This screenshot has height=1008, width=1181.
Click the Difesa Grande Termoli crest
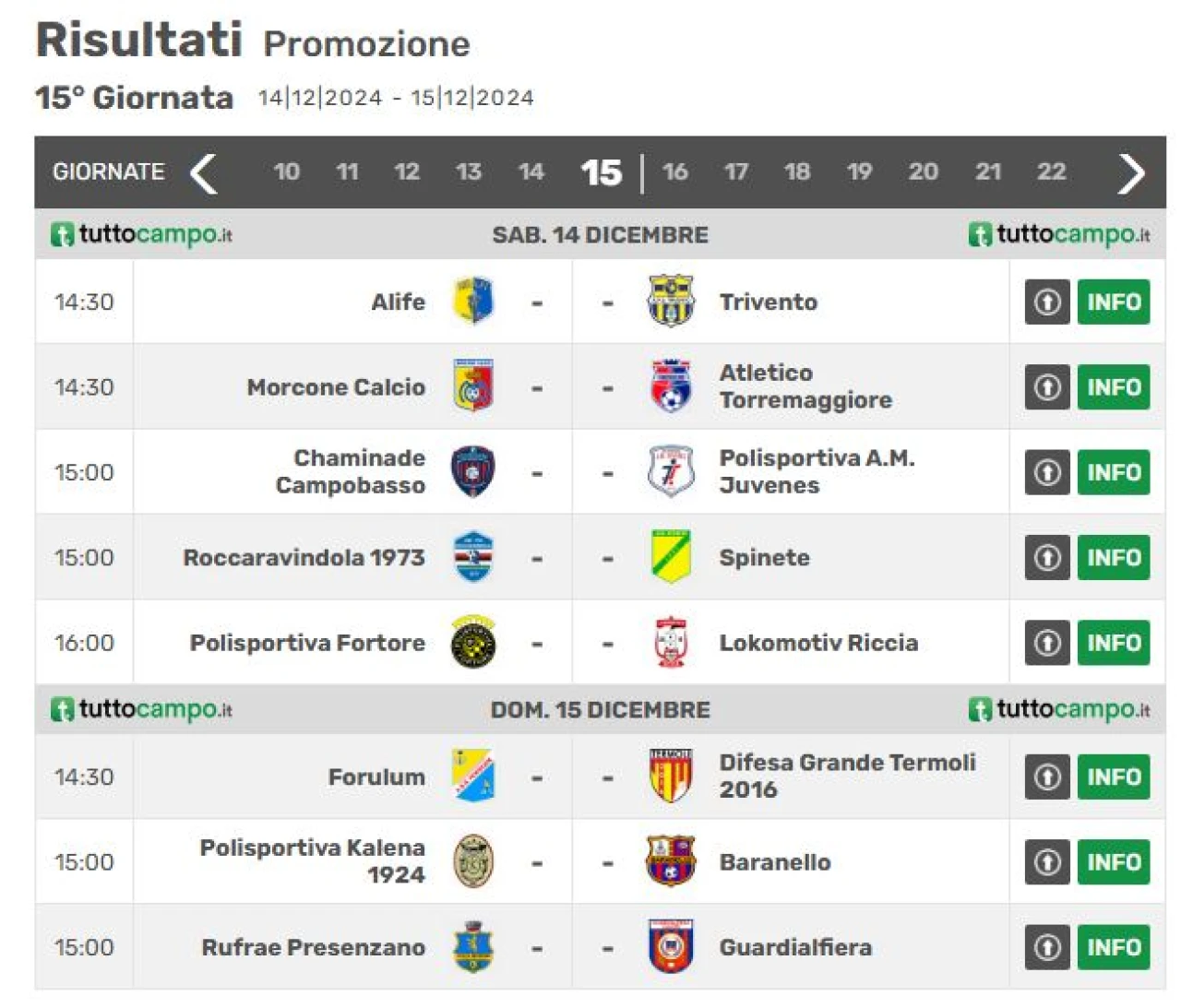(671, 776)
